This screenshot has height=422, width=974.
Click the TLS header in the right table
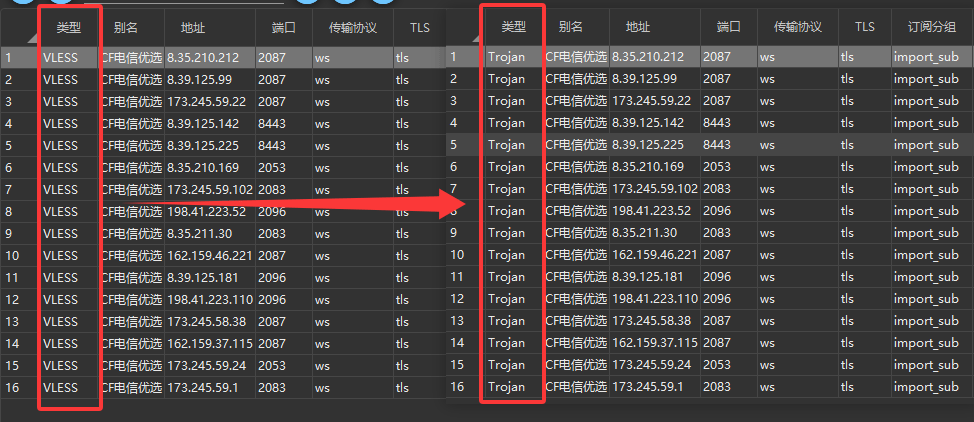tap(864, 27)
